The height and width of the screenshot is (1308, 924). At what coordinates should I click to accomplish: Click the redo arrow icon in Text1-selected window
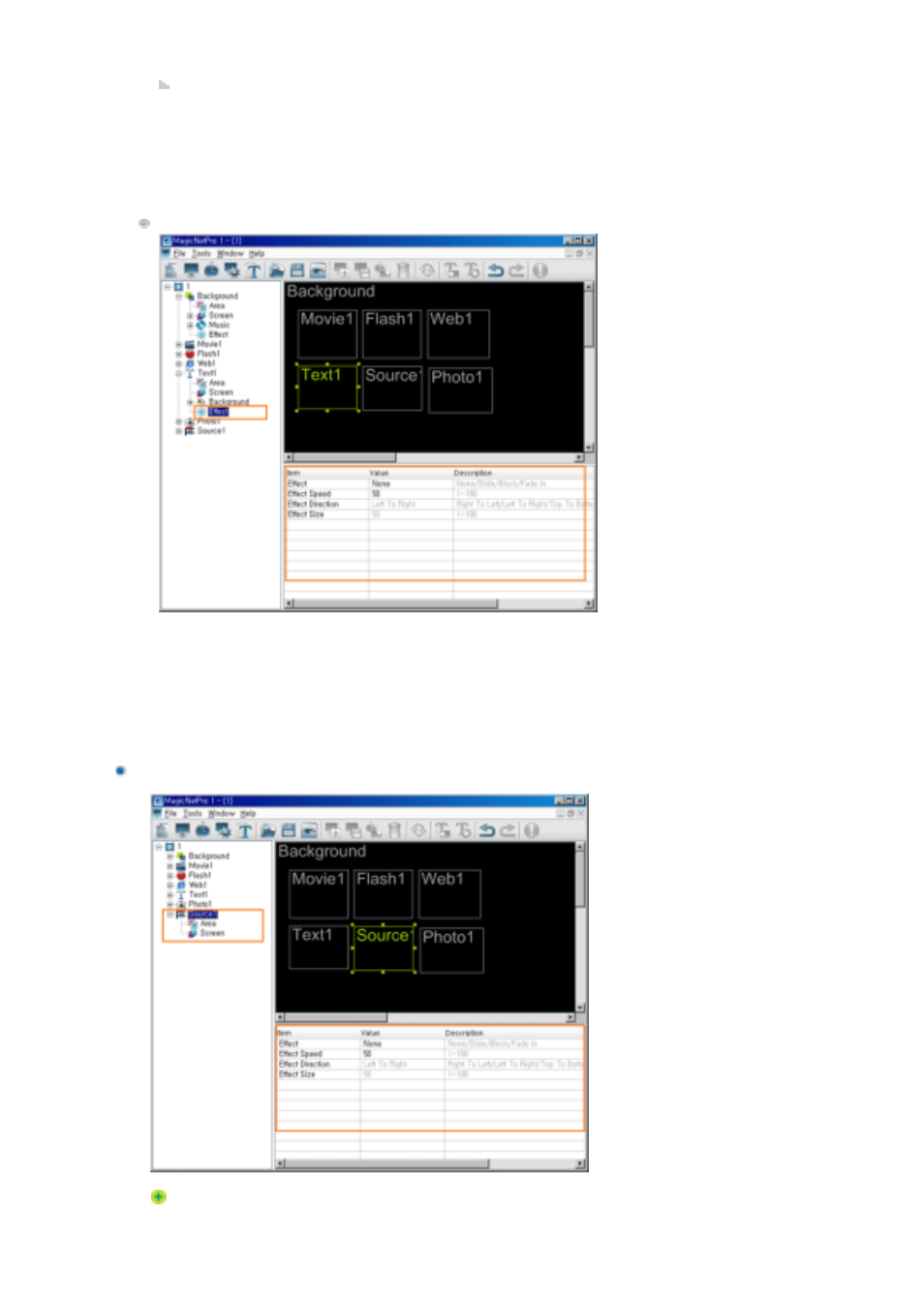tap(516, 270)
